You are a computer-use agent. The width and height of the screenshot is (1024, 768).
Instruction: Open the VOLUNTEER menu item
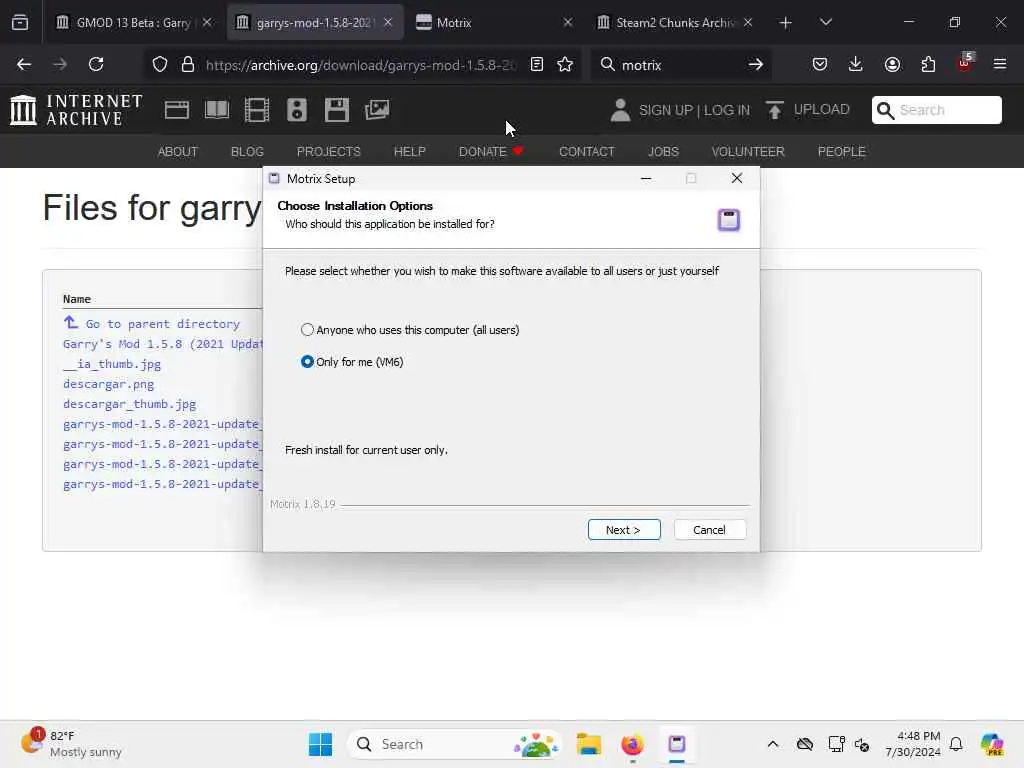pyautogui.click(x=748, y=152)
